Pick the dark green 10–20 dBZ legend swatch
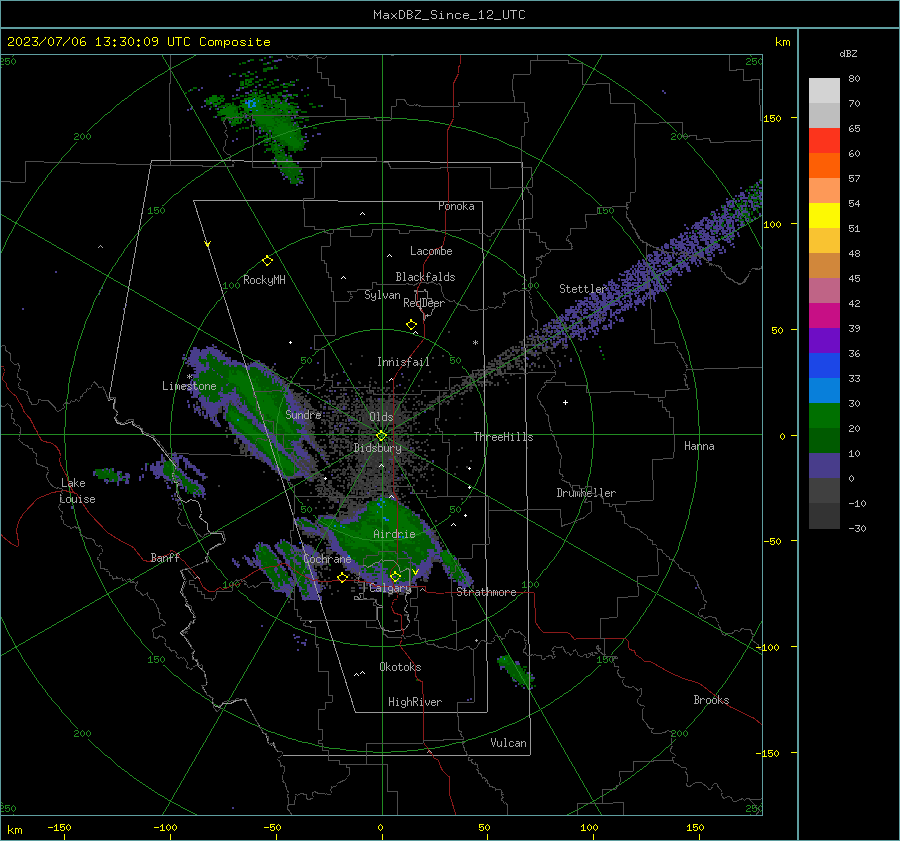Viewport: 900px width, 841px height. [824, 440]
